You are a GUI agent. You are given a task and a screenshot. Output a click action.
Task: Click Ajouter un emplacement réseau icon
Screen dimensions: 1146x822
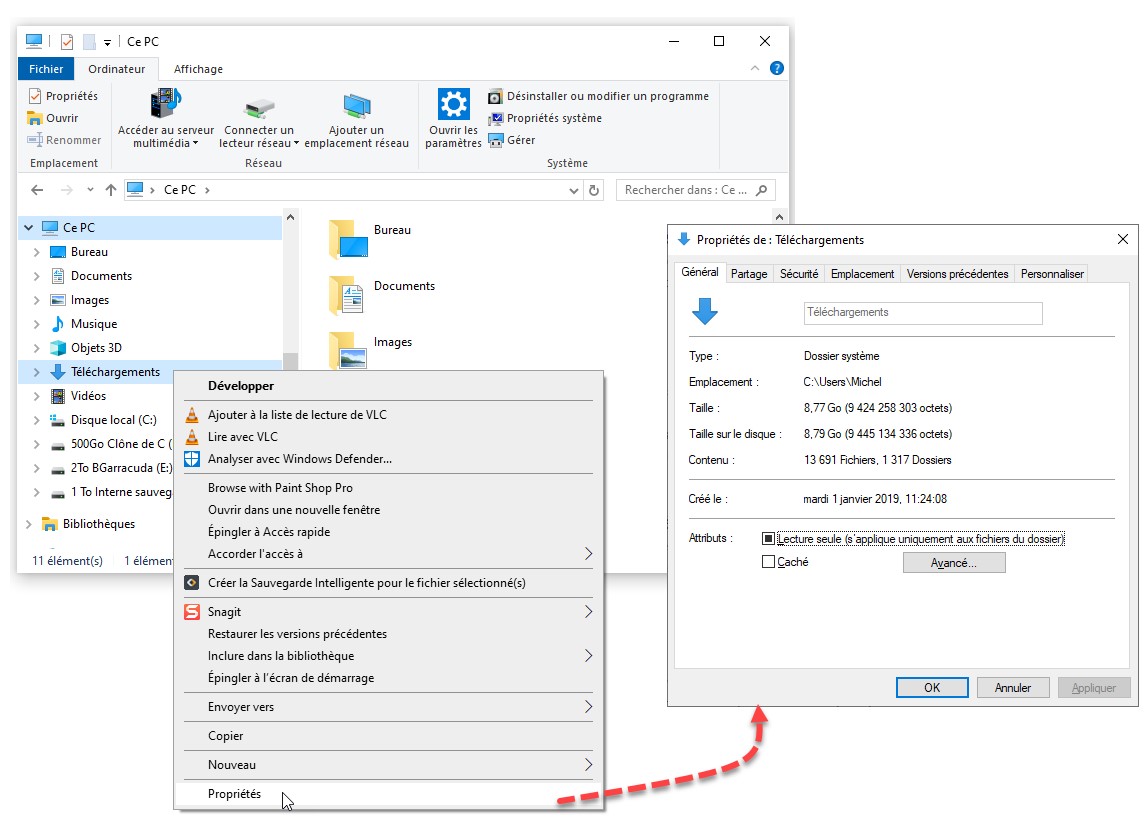point(357,106)
